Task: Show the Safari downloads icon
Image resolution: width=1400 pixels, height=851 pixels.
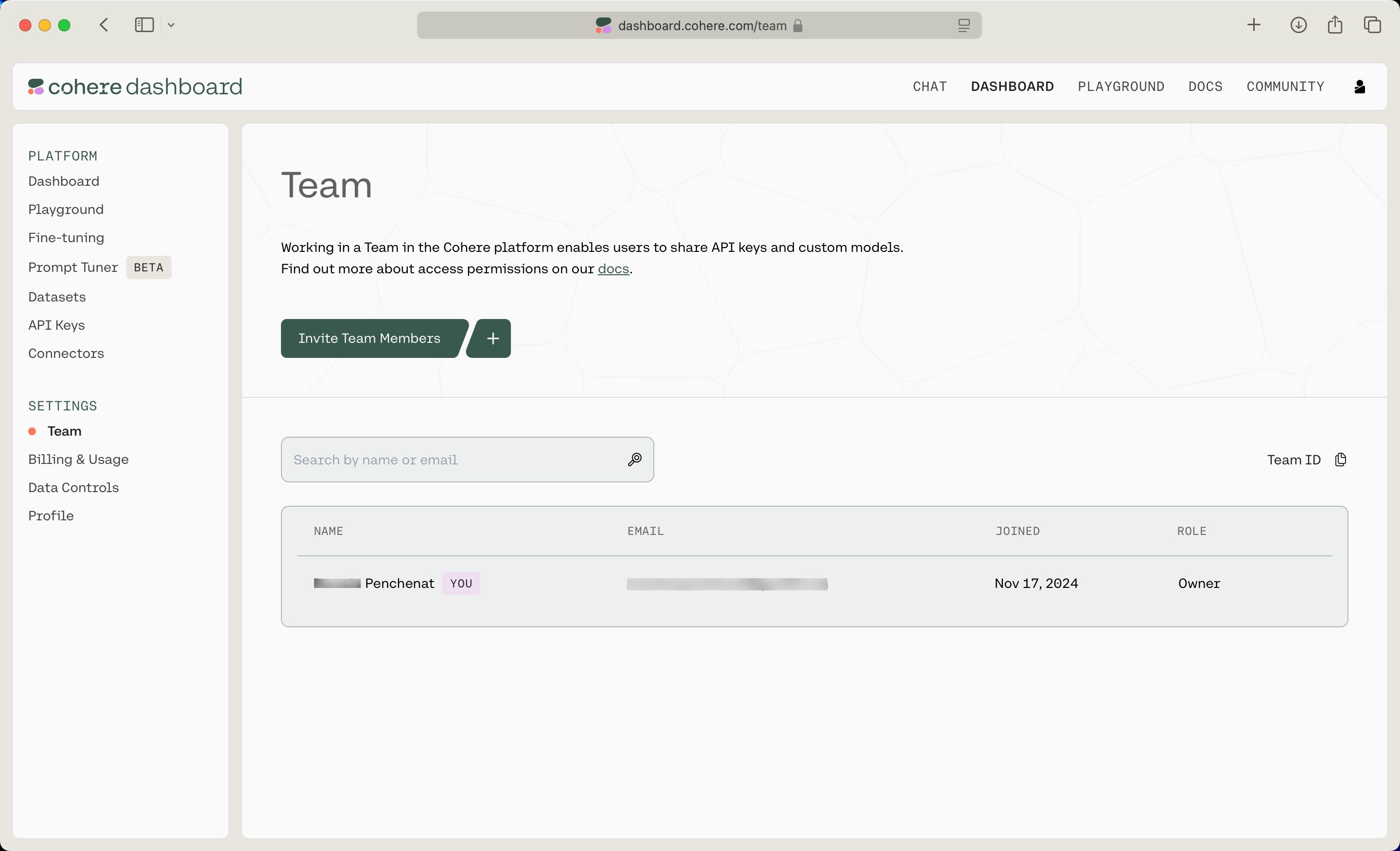Action: click(x=1298, y=25)
